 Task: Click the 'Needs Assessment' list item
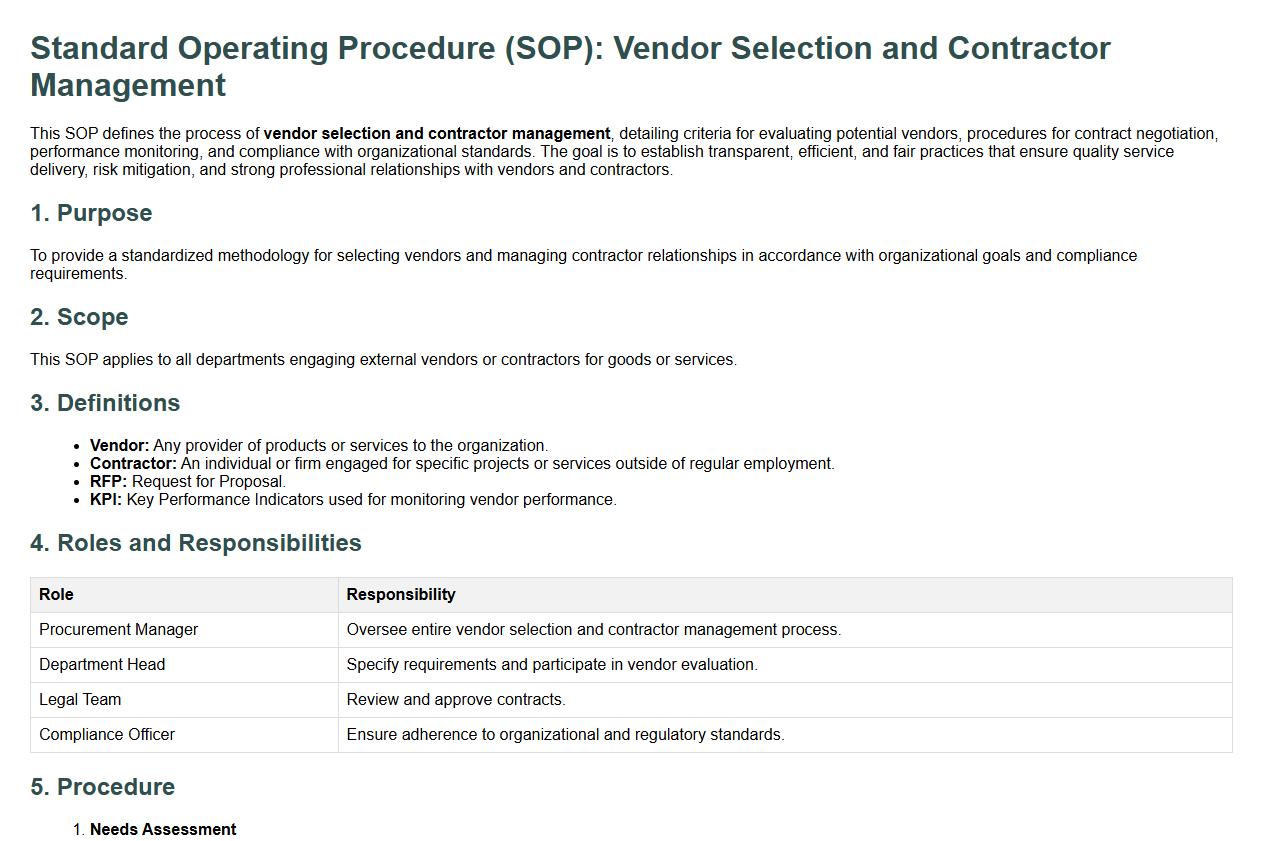(x=163, y=830)
